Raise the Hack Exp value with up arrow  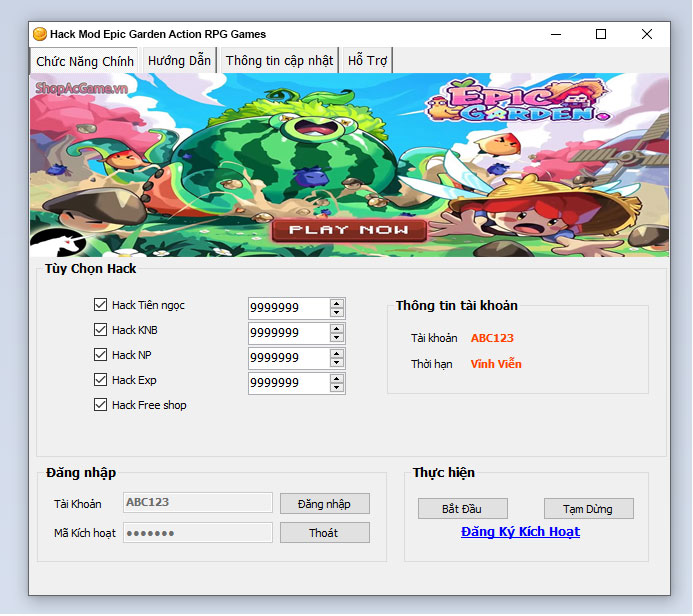pos(337,379)
